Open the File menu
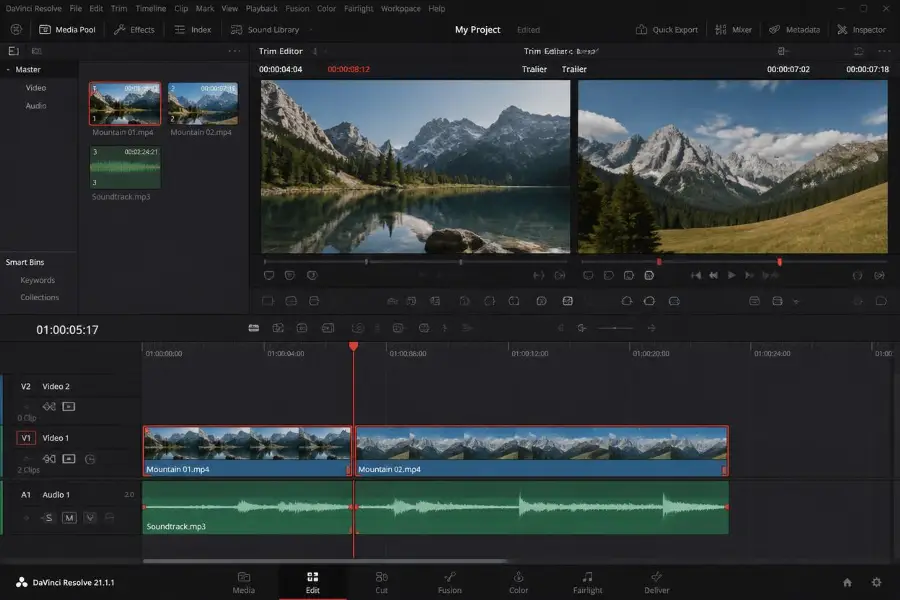Image resolution: width=900 pixels, height=600 pixels. coord(75,9)
